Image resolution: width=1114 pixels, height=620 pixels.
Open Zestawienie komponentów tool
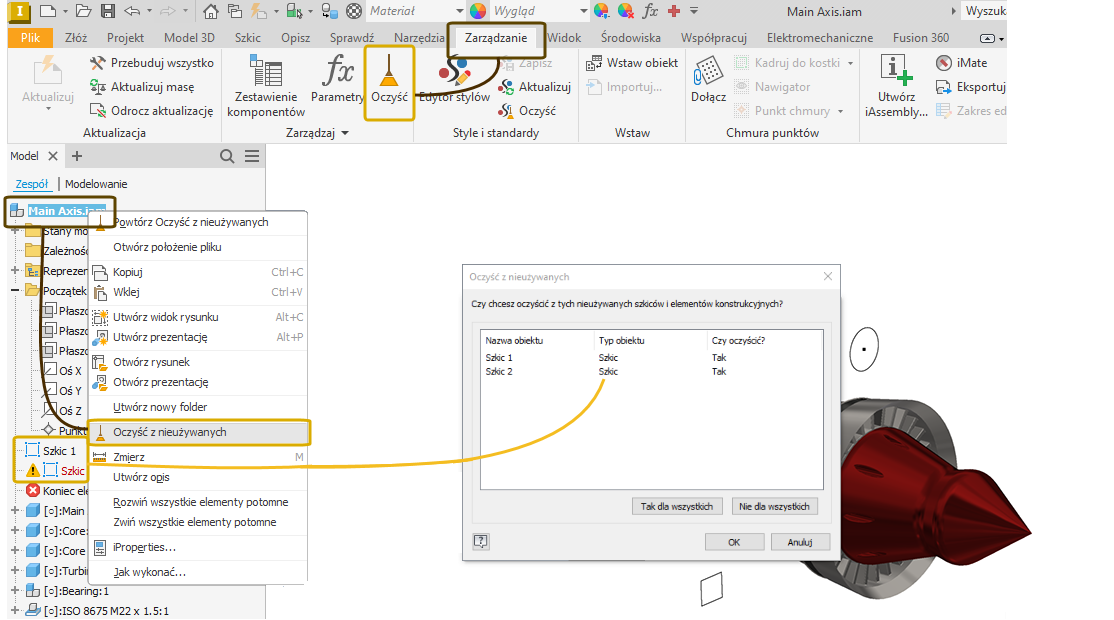266,86
